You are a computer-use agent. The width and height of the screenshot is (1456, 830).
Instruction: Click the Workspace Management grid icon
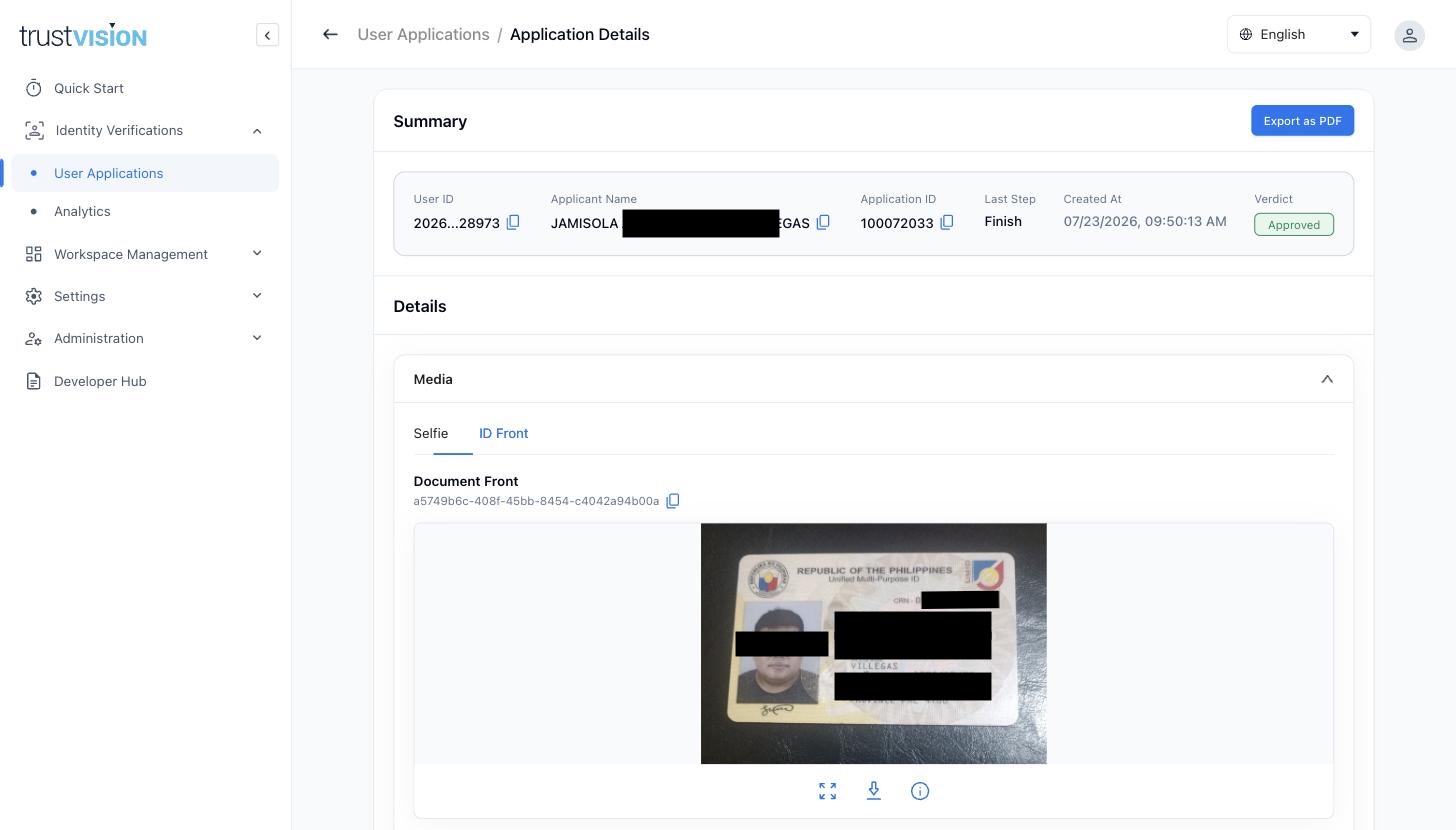[34, 254]
